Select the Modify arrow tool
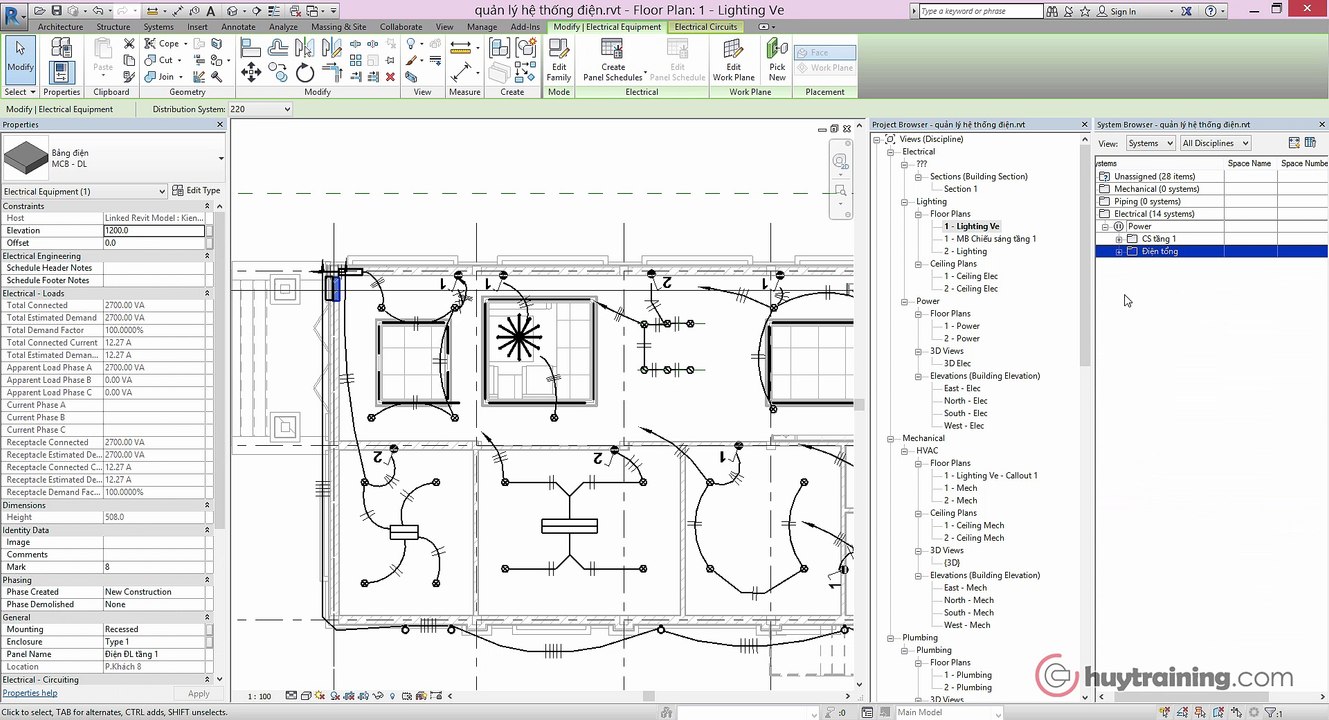The width and height of the screenshot is (1329, 720). (x=20, y=58)
